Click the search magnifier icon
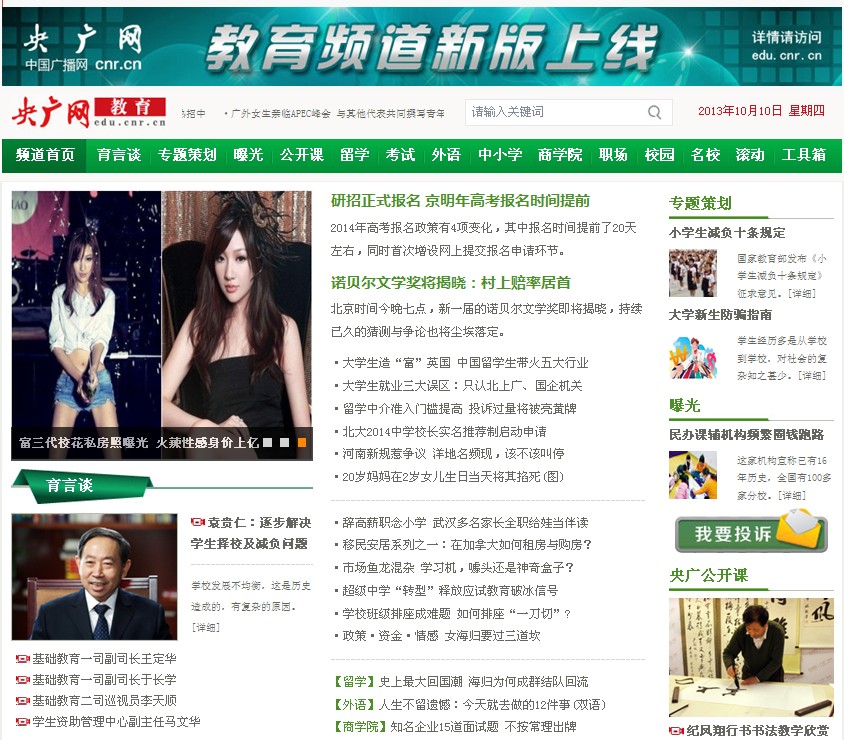The image size is (844, 740). [x=654, y=112]
